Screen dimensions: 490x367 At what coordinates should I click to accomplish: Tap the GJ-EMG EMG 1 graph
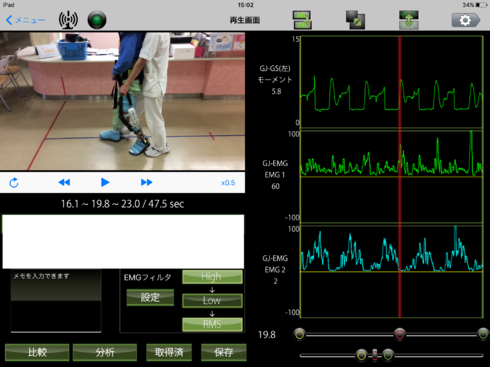coord(392,177)
